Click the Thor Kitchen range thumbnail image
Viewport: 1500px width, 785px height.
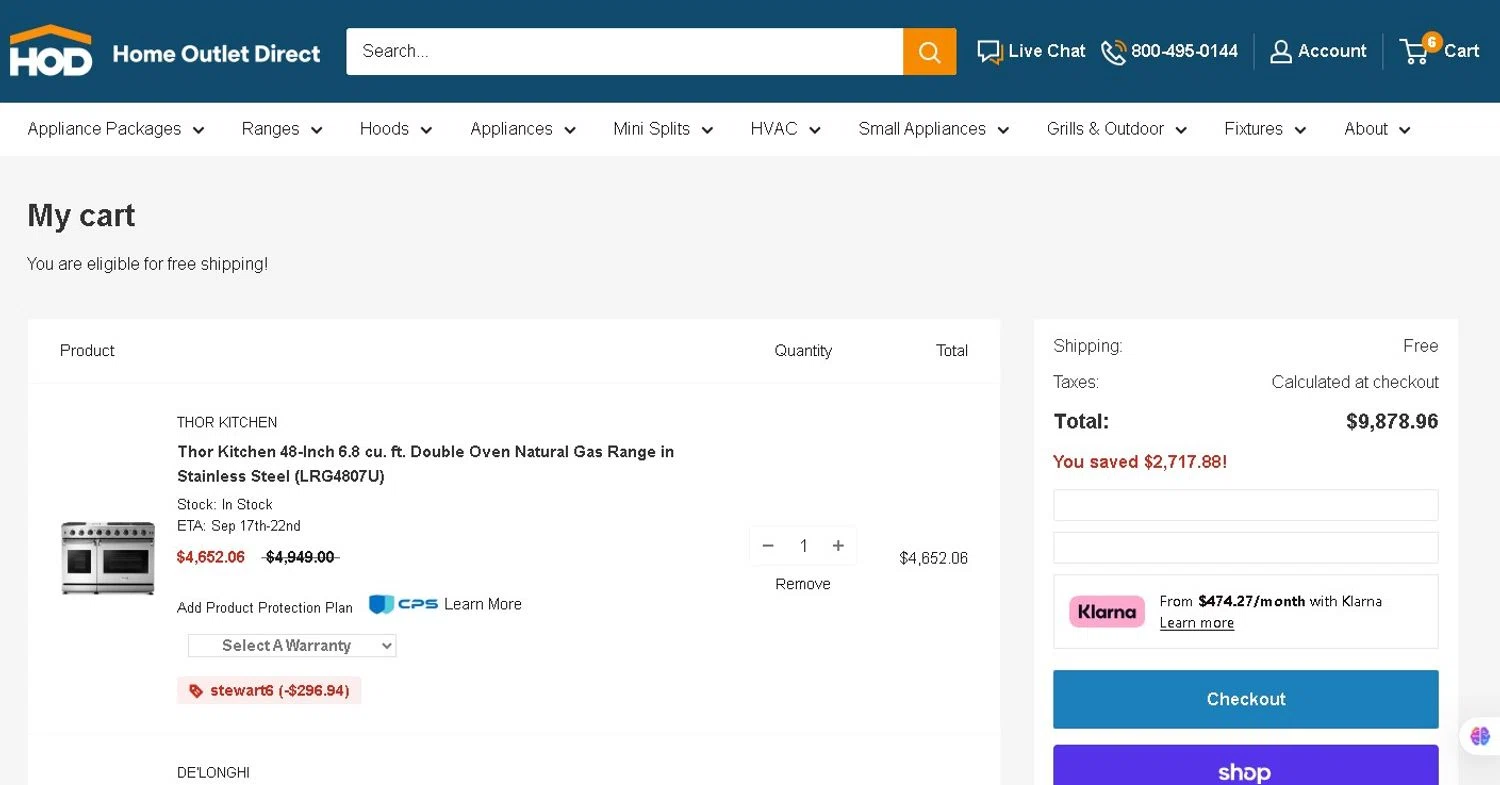108,558
